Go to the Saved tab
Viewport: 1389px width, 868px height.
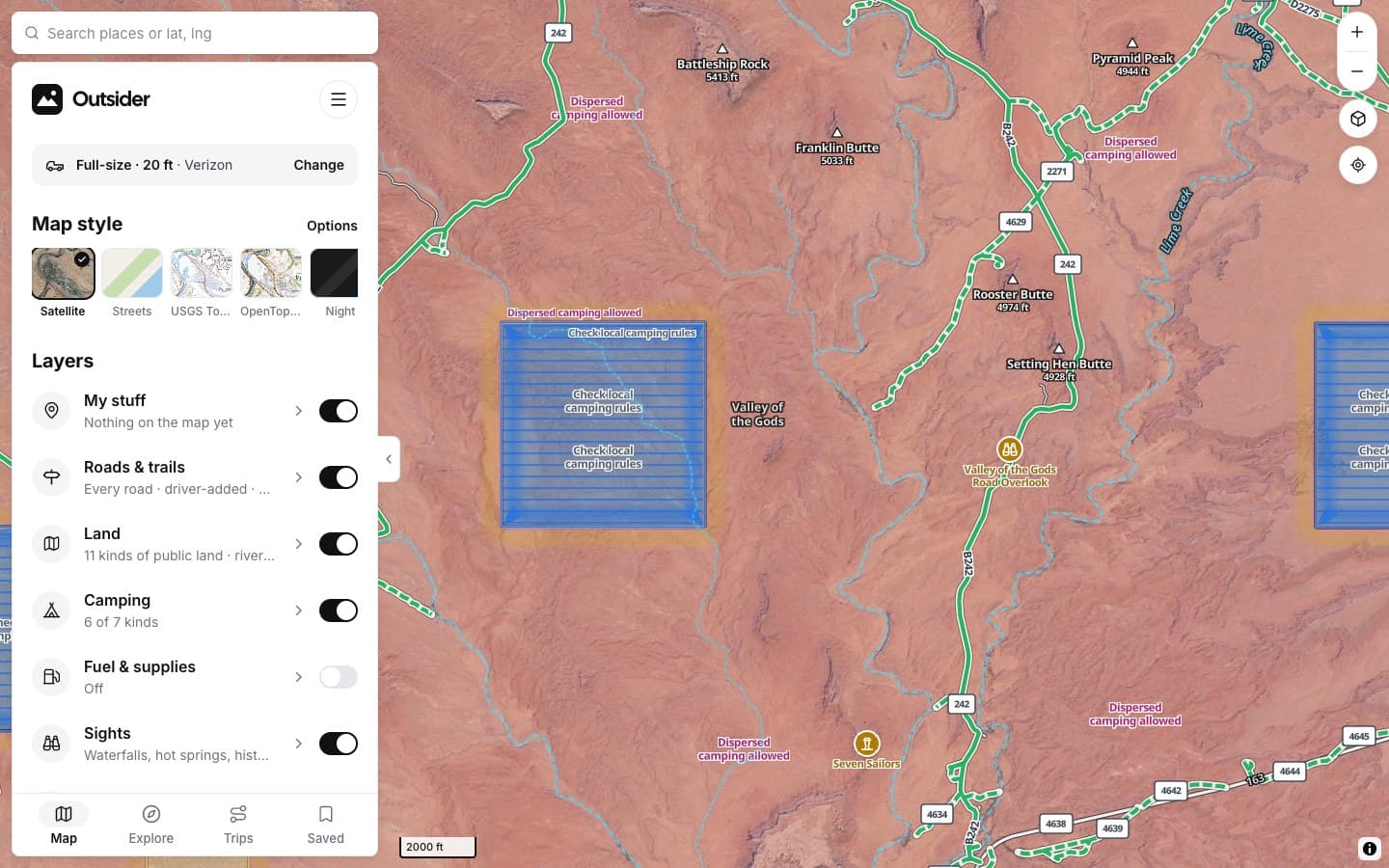326,825
